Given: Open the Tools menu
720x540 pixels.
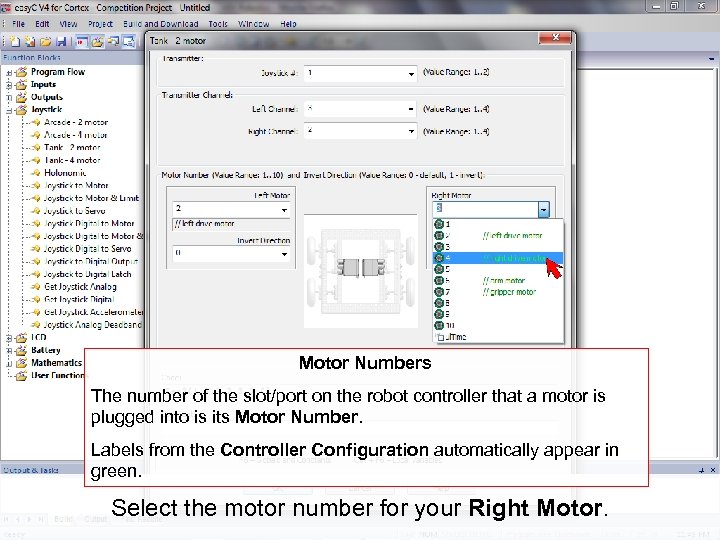Looking at the screenshot, I should coord(218,24).
